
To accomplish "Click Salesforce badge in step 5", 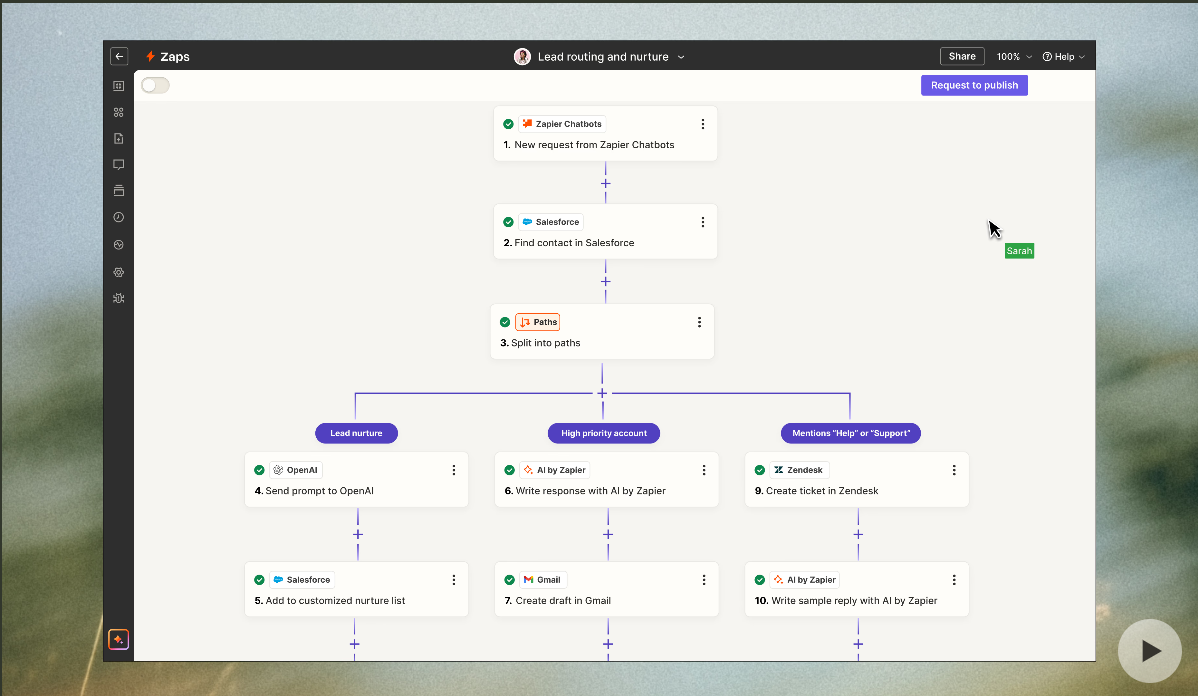I will coord(303,580).
